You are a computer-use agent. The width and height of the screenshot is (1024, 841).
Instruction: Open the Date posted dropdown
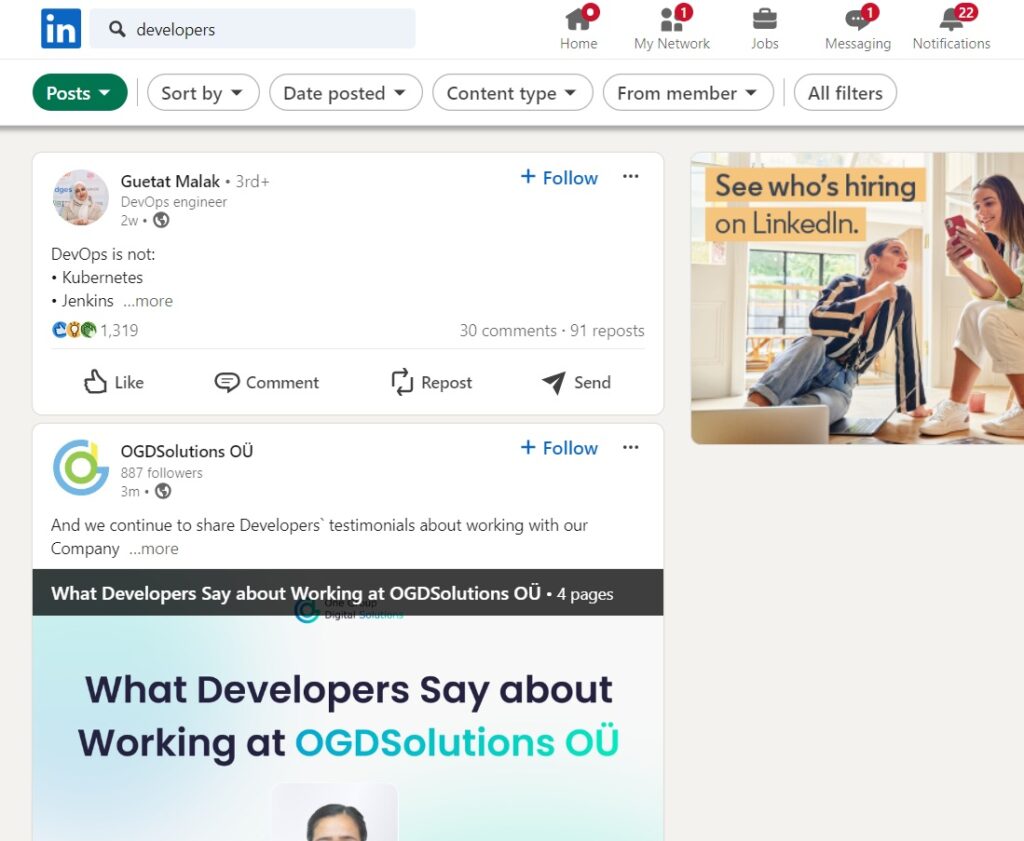pyautogui.click(x=345, y=93)
